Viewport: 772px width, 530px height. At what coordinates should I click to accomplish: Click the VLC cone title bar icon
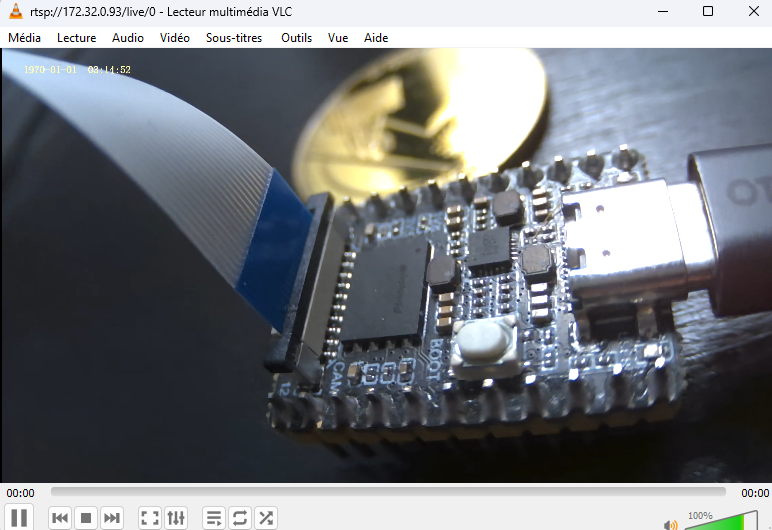[x=16, y=11]
